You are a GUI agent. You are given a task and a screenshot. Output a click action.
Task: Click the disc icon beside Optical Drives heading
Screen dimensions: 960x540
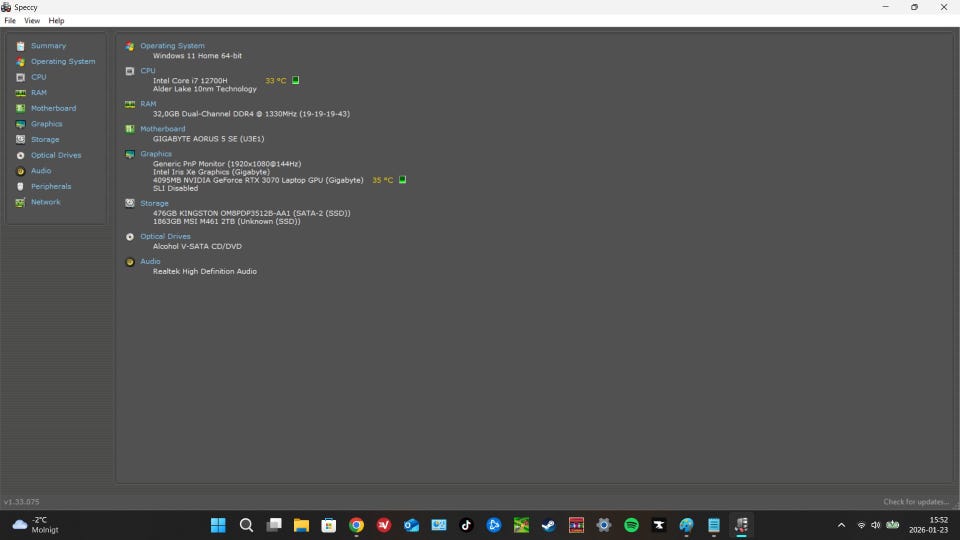click(x=130, y=237)
